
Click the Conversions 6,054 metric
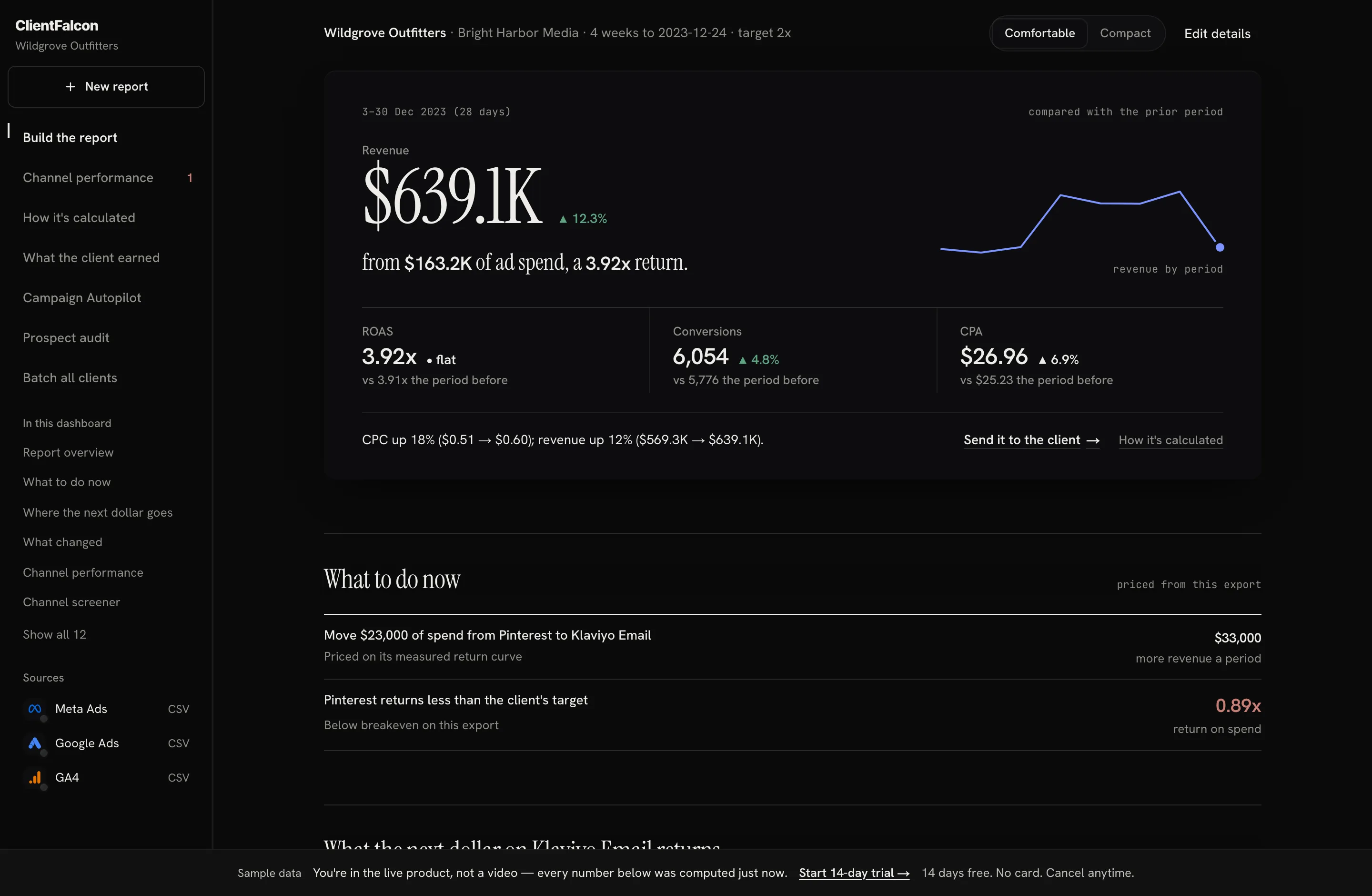[700, 357]
